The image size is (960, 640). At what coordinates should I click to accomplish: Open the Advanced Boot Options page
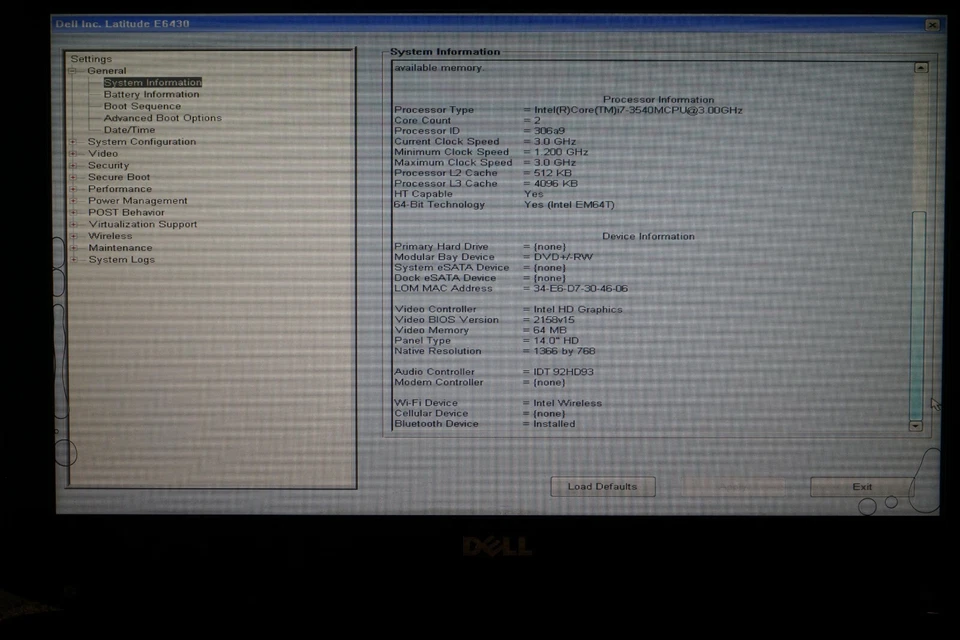pos(162,117)
